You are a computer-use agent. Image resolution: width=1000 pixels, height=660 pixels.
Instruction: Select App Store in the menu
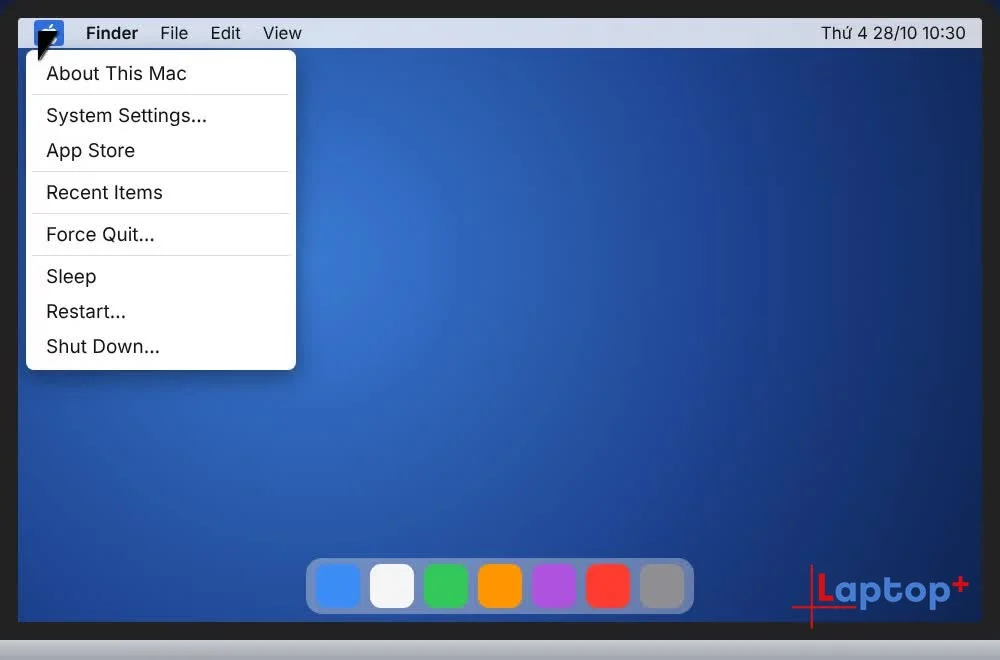(x=161, y=150)
